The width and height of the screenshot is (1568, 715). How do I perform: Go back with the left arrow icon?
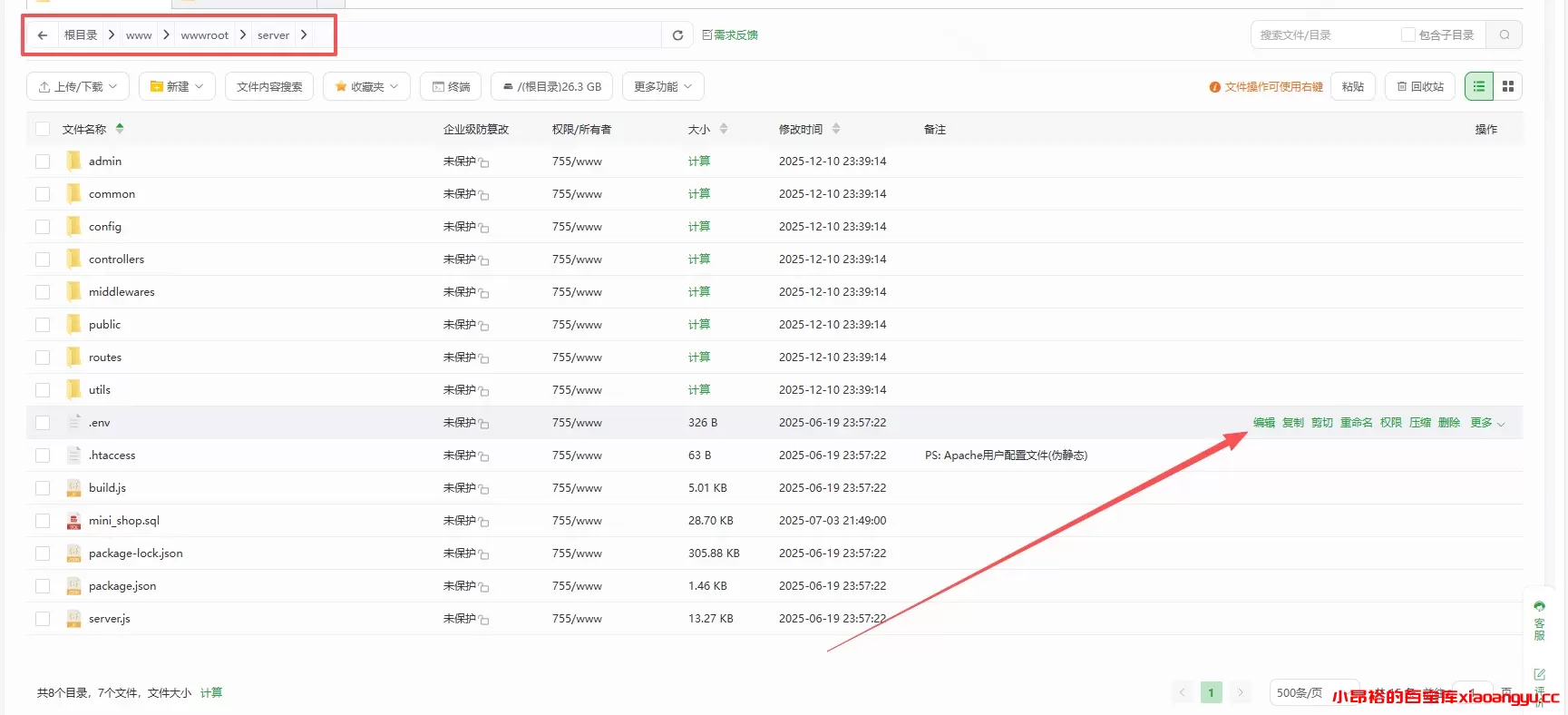[x=43, y=35]
